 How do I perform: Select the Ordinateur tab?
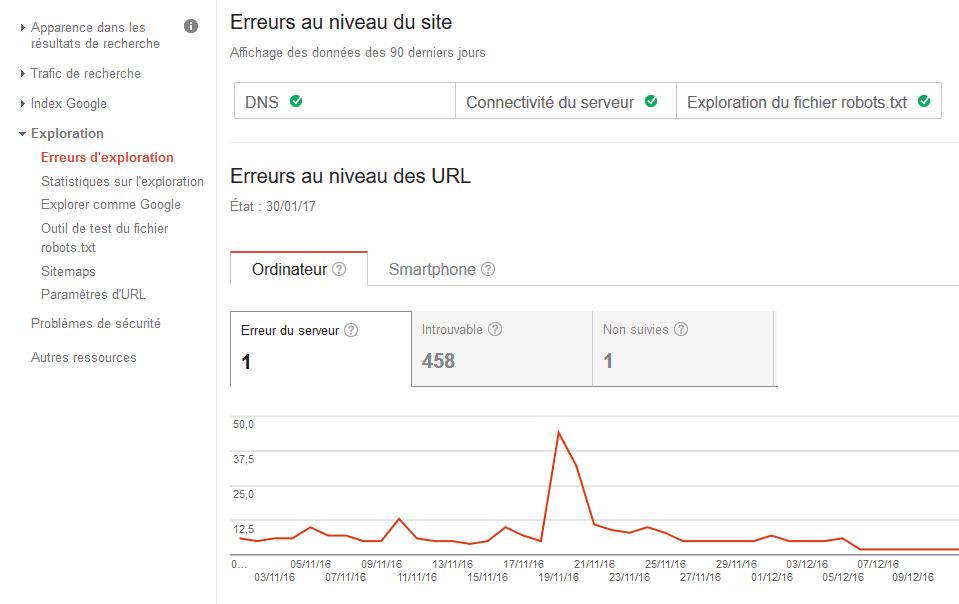[x=289, y=268]
